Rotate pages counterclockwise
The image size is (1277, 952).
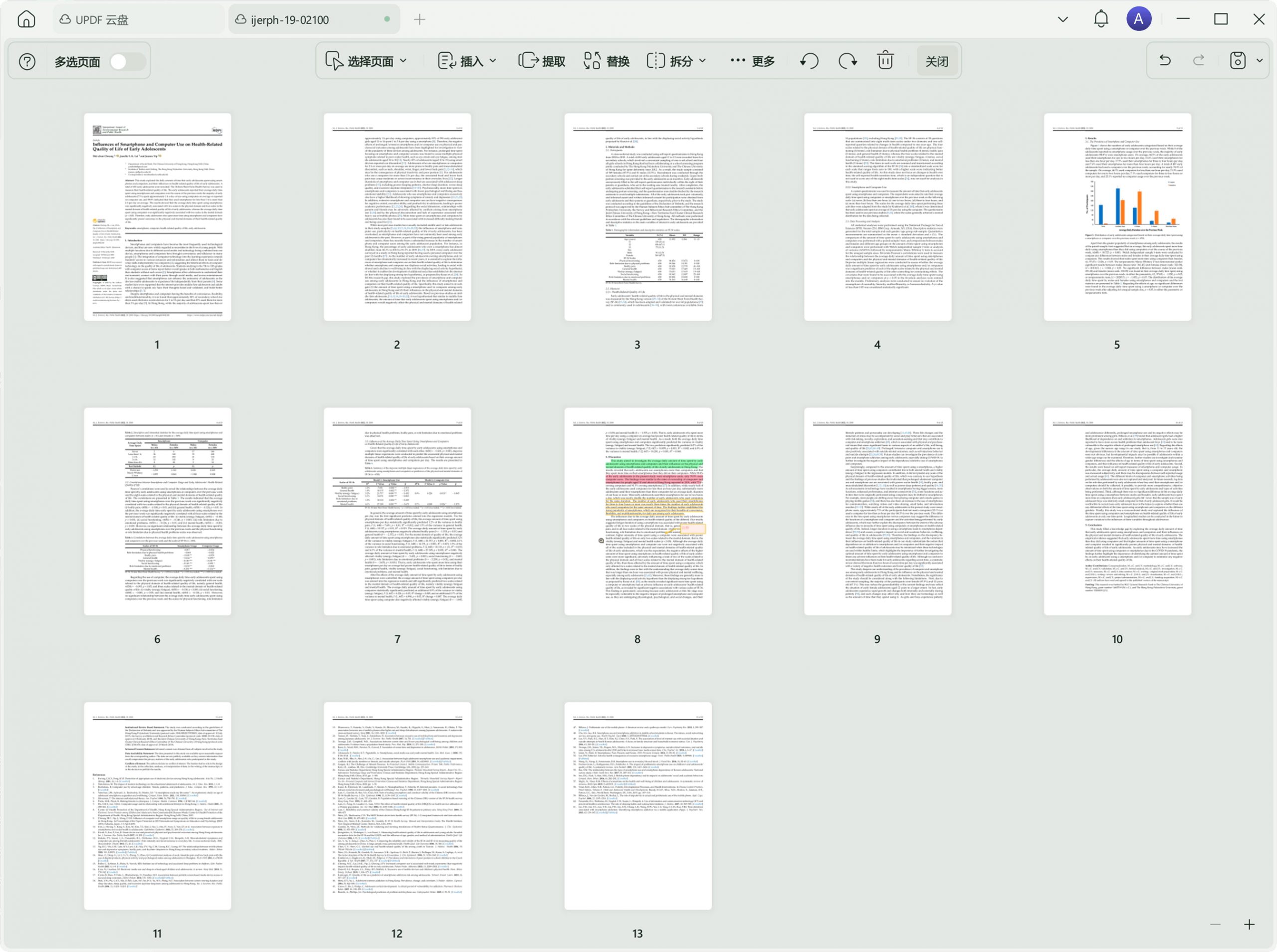(810, 60)
